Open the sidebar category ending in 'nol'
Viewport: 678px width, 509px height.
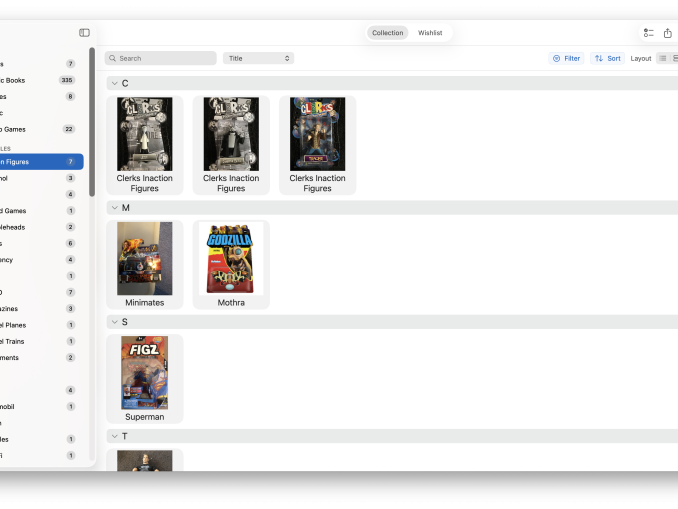38,178
